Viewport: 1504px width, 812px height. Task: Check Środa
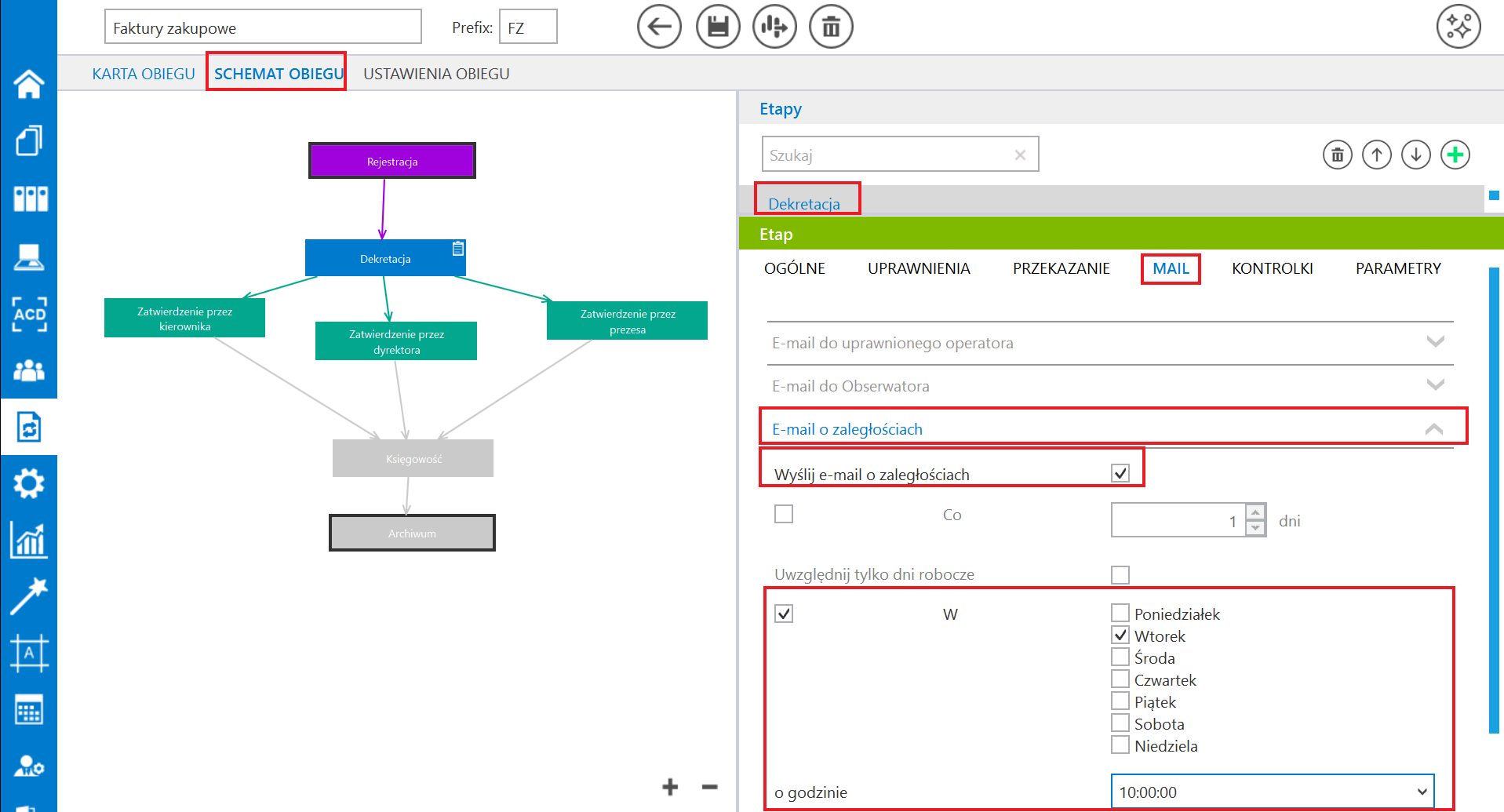[x=1120, y=657]
